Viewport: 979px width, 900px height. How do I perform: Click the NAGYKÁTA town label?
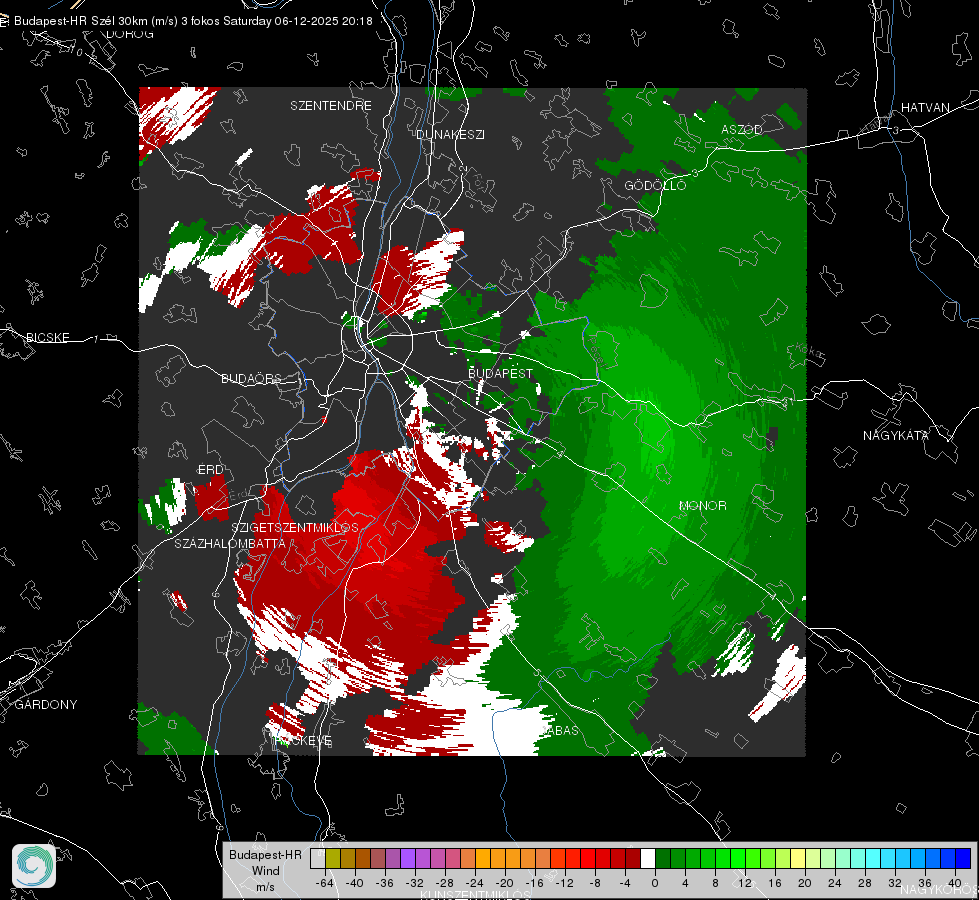[x=896, y=435]
